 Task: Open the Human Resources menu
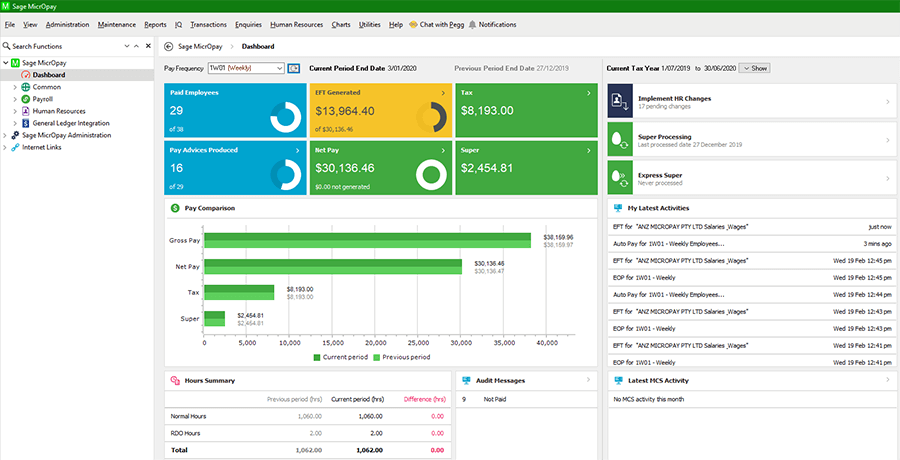[x=297, y=25]
